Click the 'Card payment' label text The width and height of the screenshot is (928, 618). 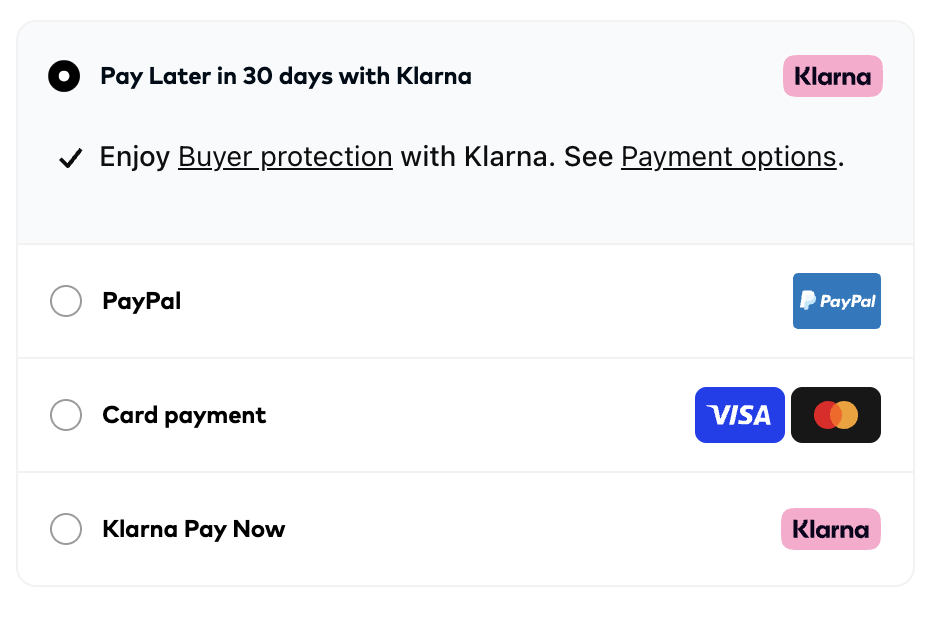point(184,415)
